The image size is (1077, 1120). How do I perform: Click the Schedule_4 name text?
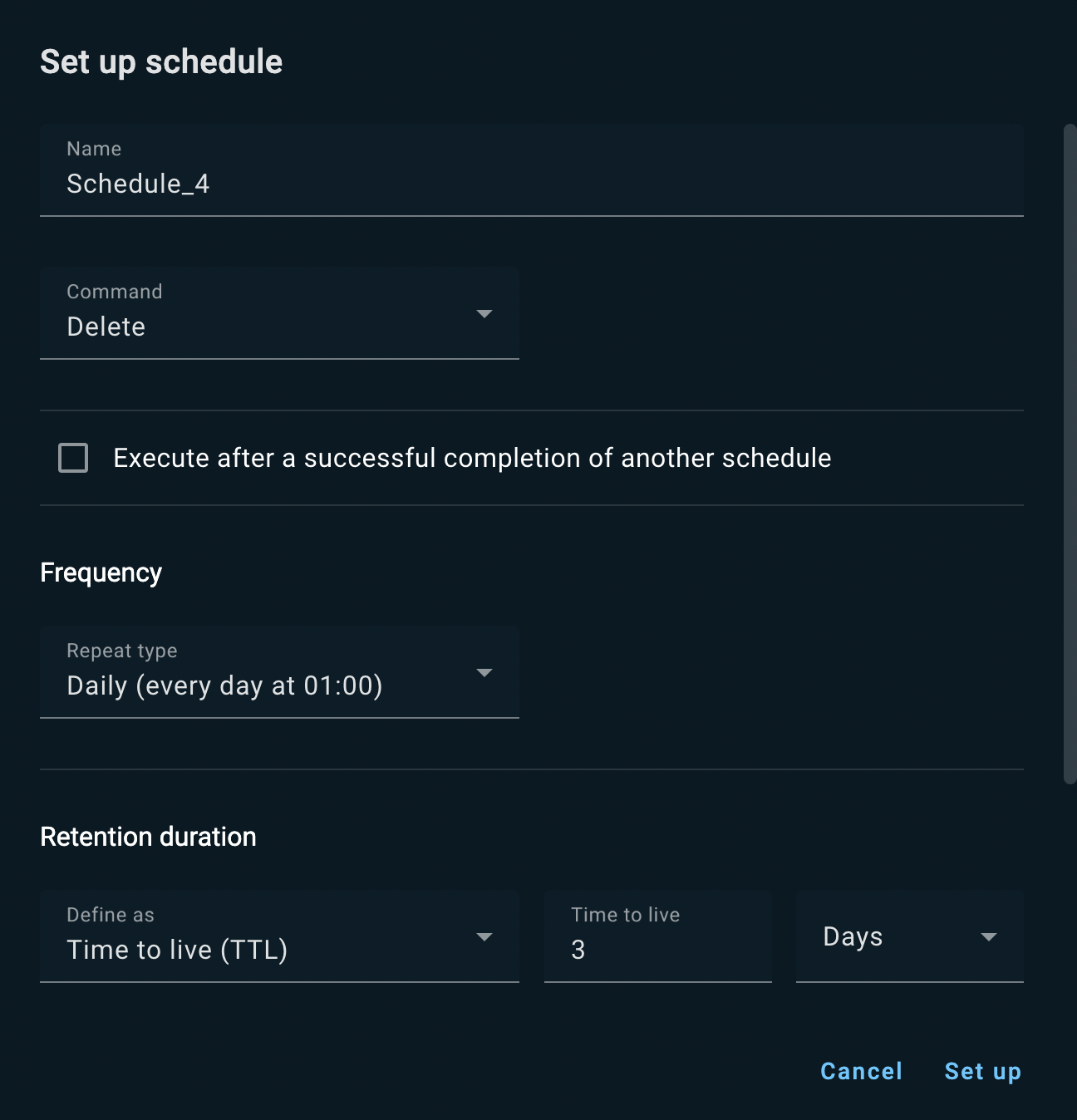coord(138,184)
